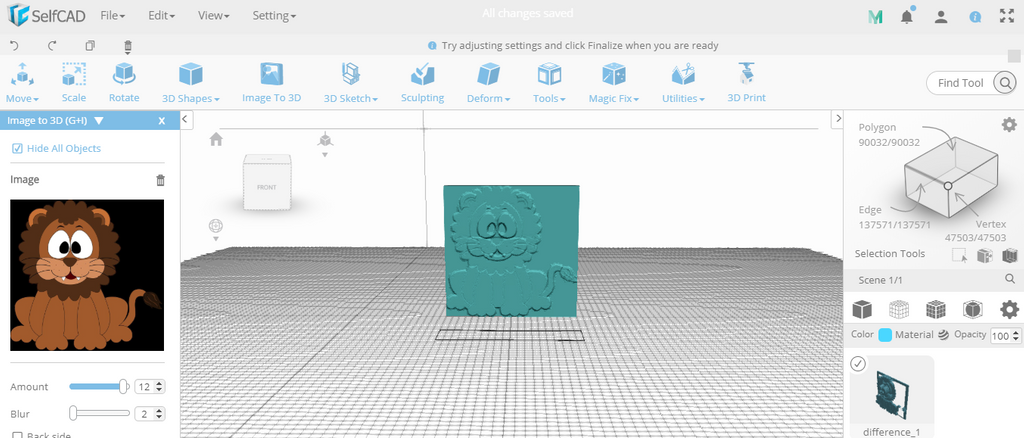Screen dimensions: 1024x438
Task: Open the Setting menu
Action: coord(273,16)
